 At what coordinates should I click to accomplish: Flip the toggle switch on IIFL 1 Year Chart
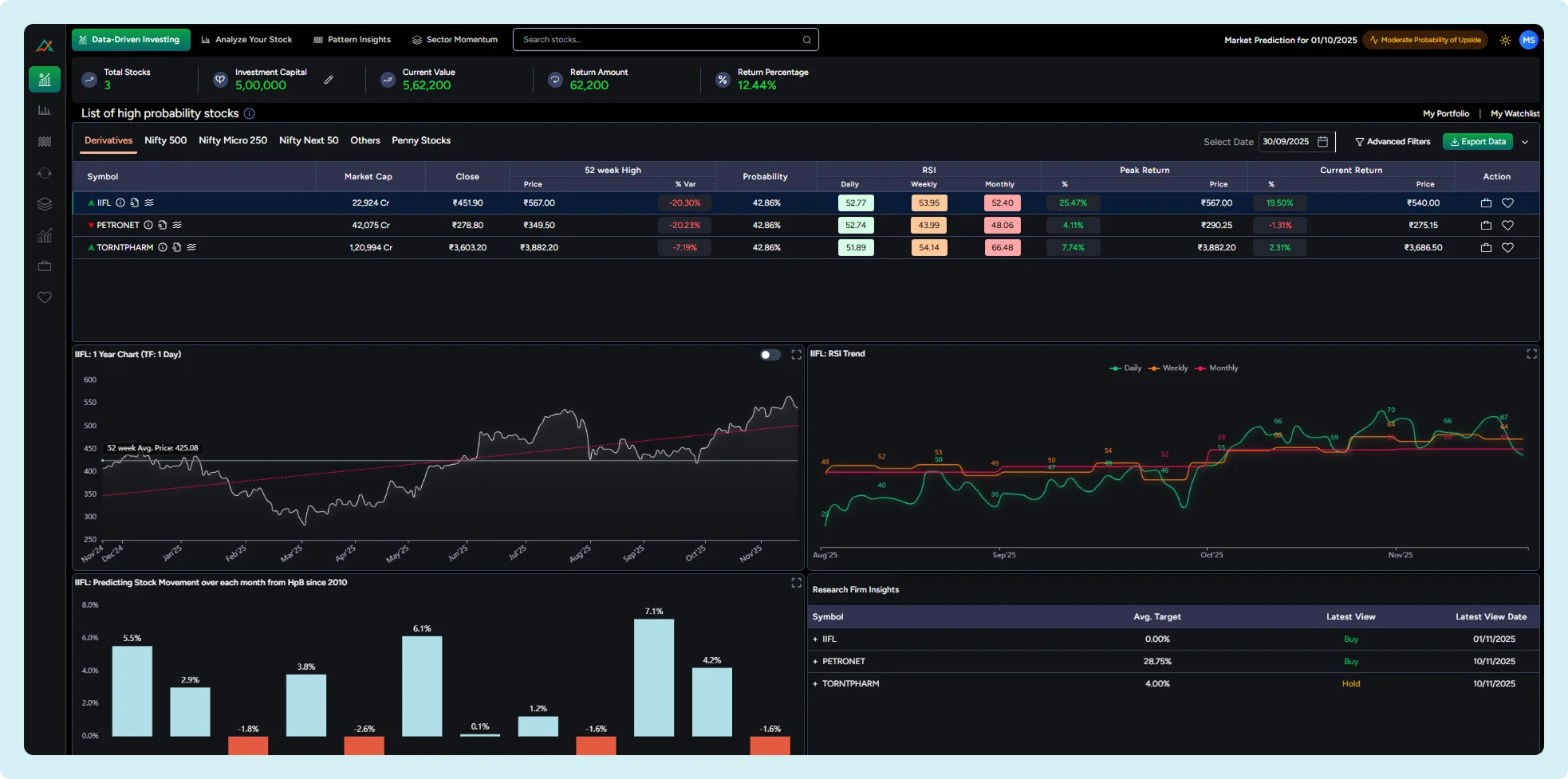pyautogui.click(x=769, y=355)
